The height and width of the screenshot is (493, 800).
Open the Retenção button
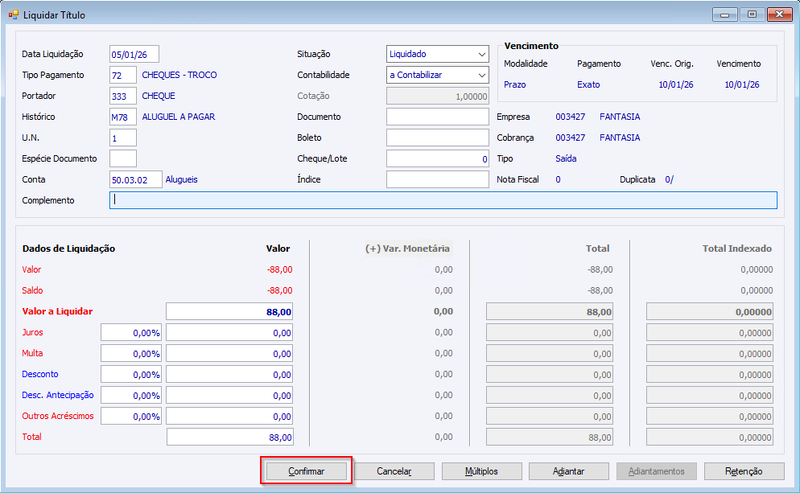pyautogui.click(x=744, y=471)
